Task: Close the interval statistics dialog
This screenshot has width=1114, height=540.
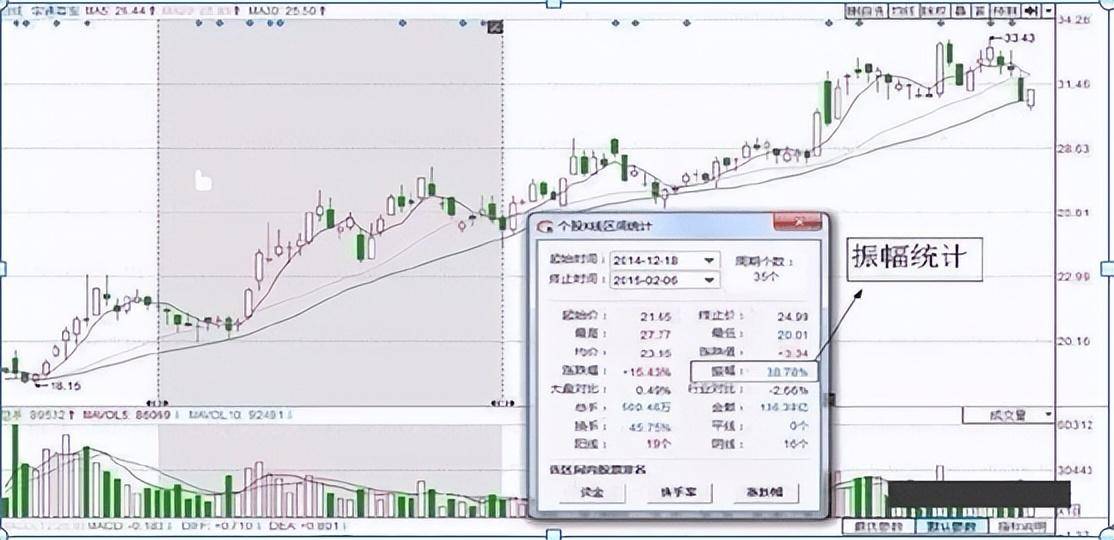Action: coord(800,221)
